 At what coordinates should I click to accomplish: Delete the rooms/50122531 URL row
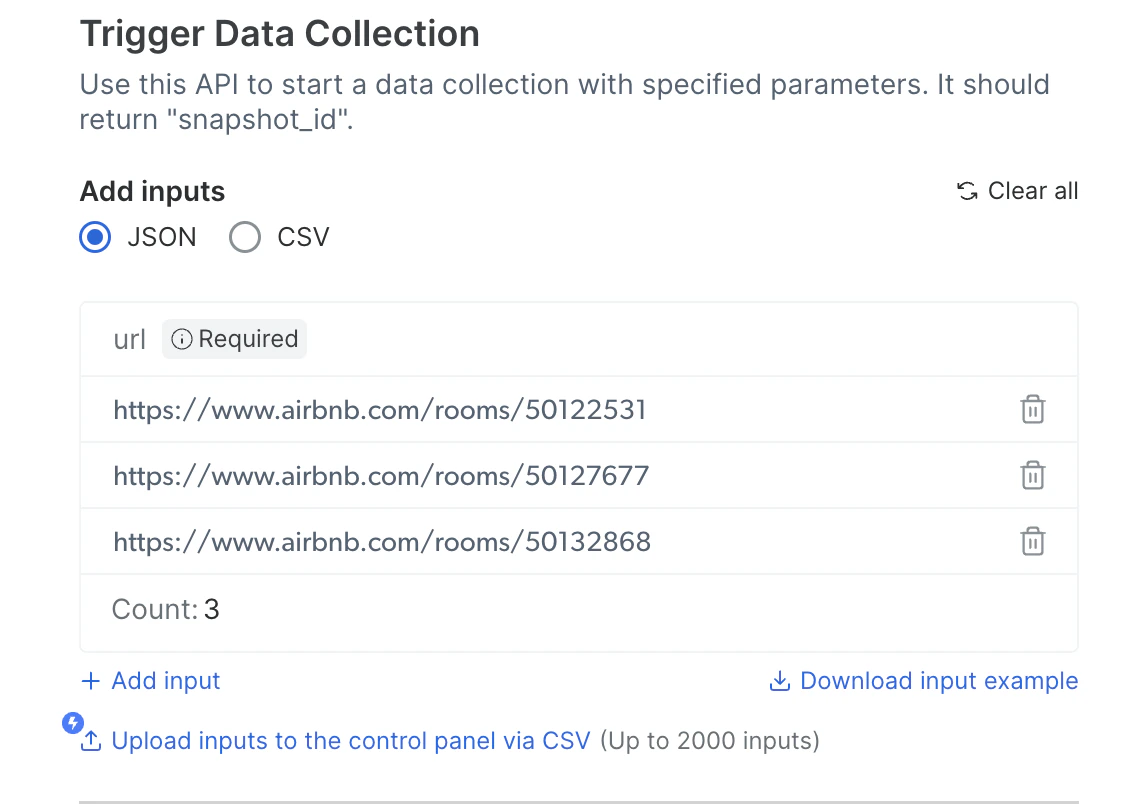point(1032,409)
